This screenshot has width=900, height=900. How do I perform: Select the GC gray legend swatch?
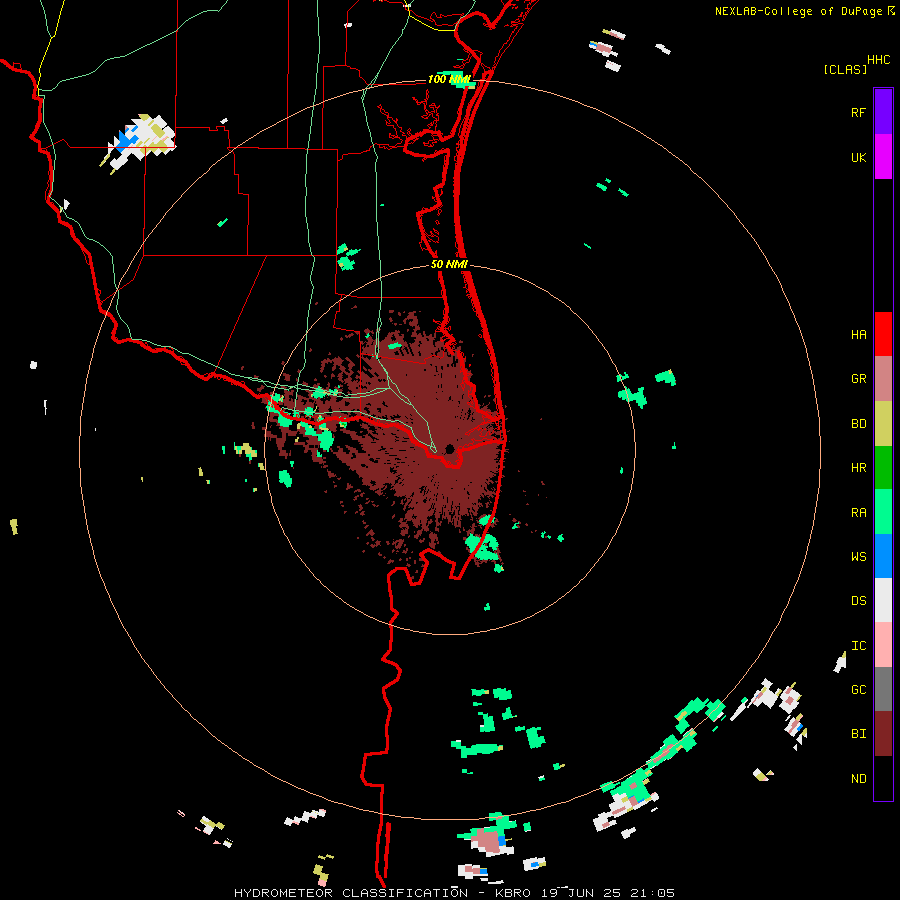pyautogui.click(x=883, y=689)
